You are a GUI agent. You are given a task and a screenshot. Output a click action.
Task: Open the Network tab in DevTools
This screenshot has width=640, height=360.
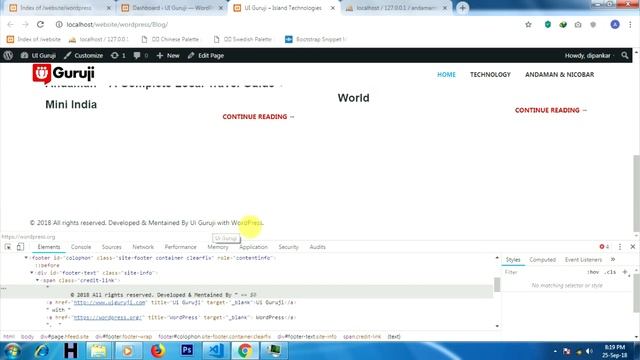[x=143, y=247]
